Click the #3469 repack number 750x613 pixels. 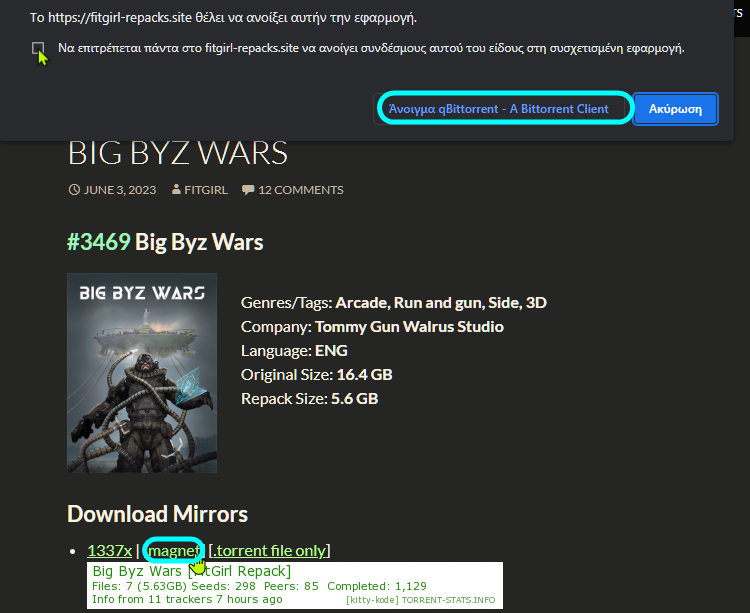point(99,242)
